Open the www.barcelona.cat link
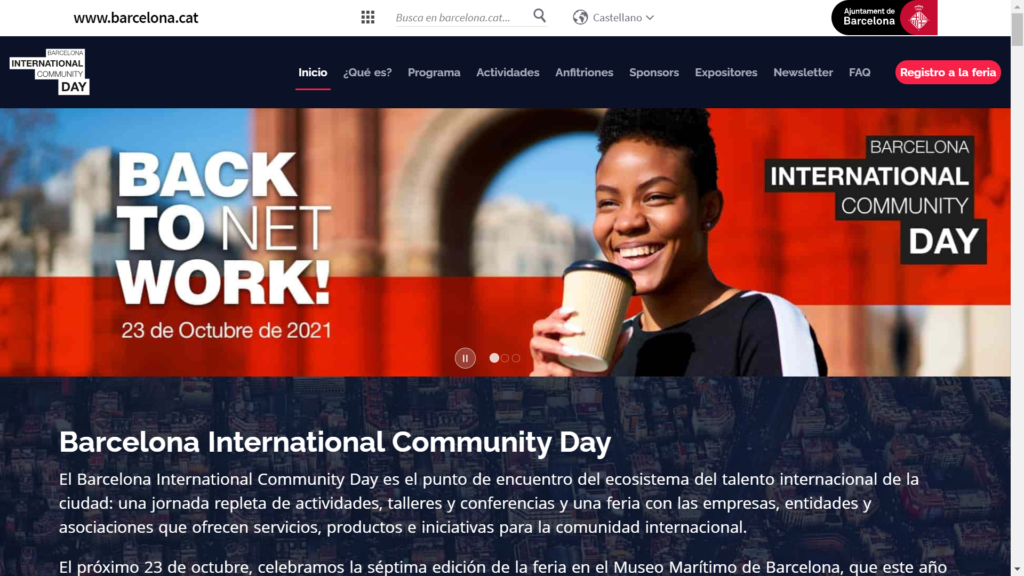1024x576 pixels. point(136,18)
